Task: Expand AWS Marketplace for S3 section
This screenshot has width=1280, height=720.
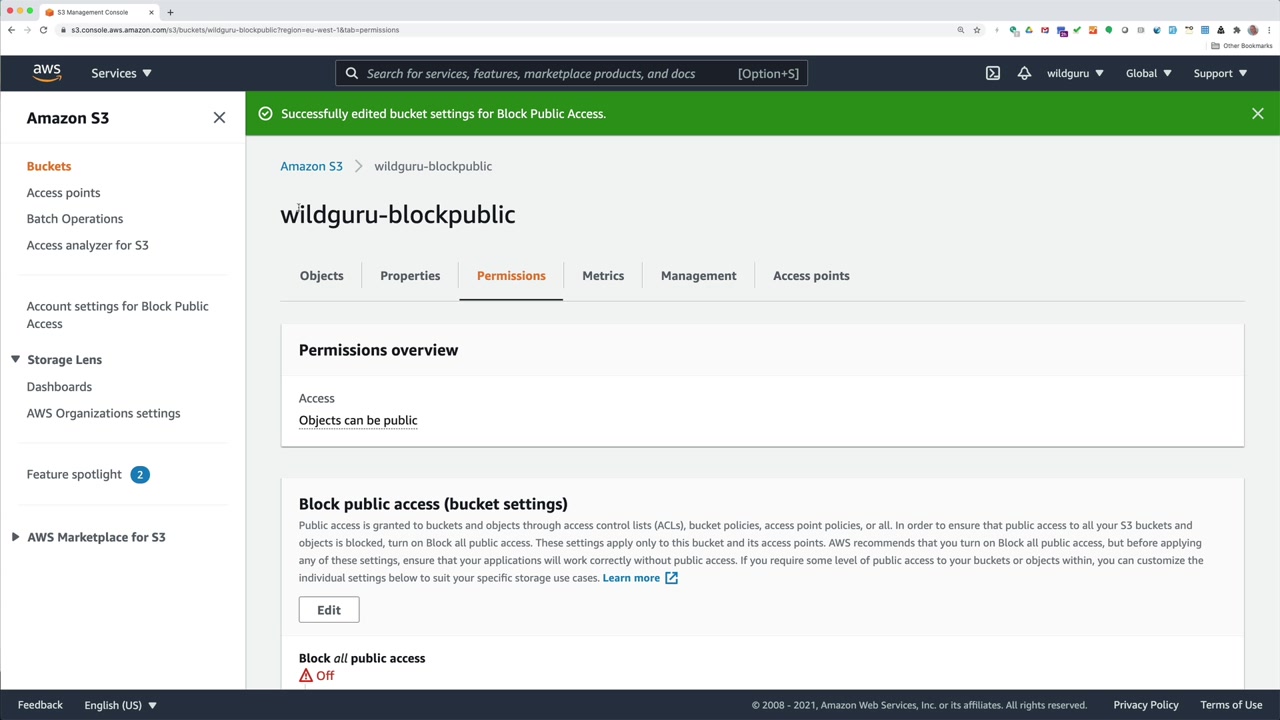Action: 16,537
